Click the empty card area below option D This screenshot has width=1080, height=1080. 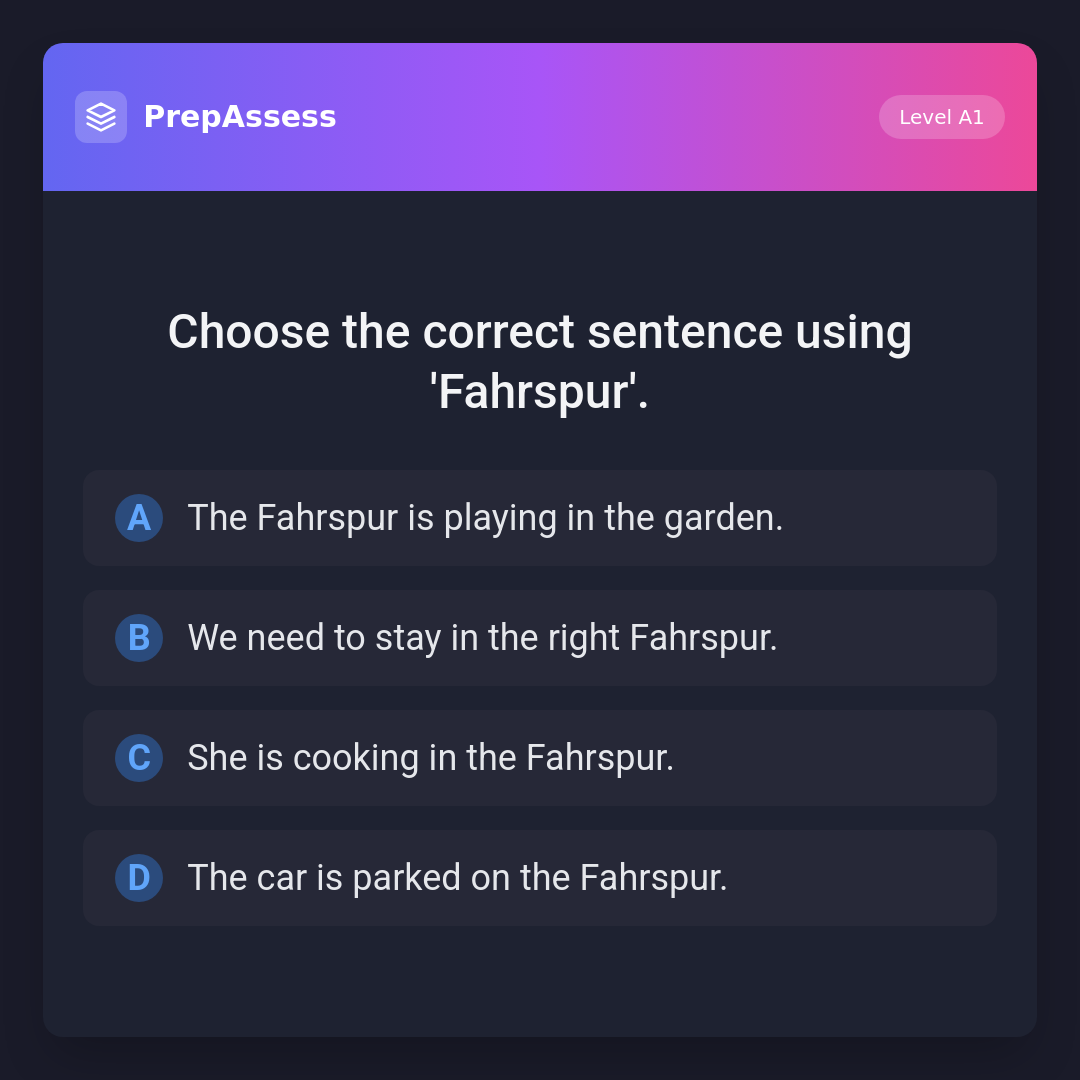point(540,980)
